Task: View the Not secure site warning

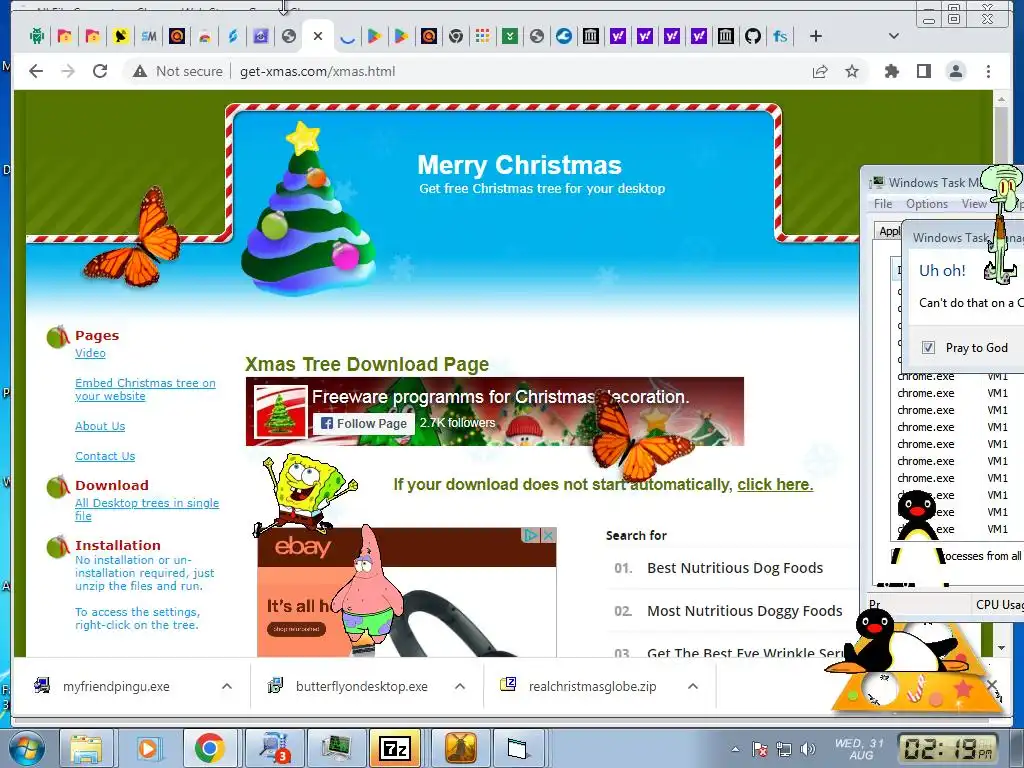Action: click(178, 71)
